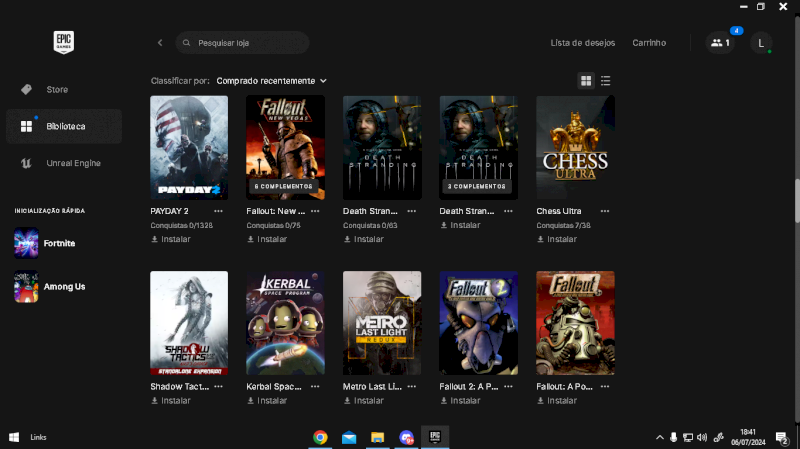Click the taskbar clock and date
The image size is (800, 449).
[x=748, y=437]
